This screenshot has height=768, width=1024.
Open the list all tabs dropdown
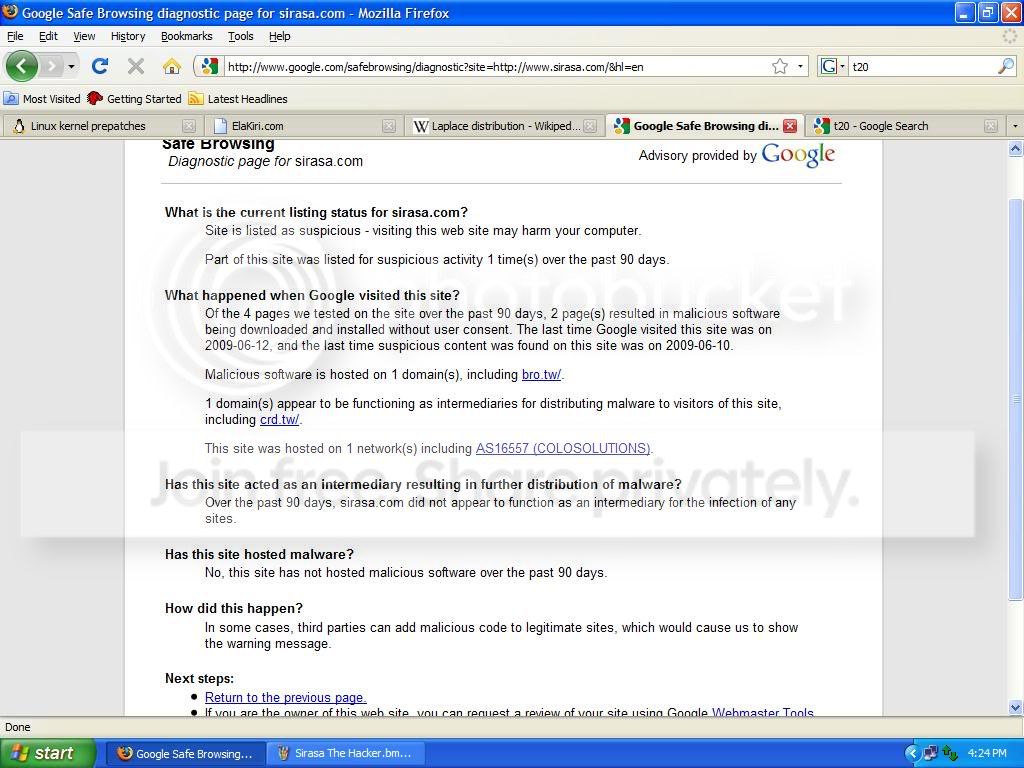click(x=1014, y=126)
